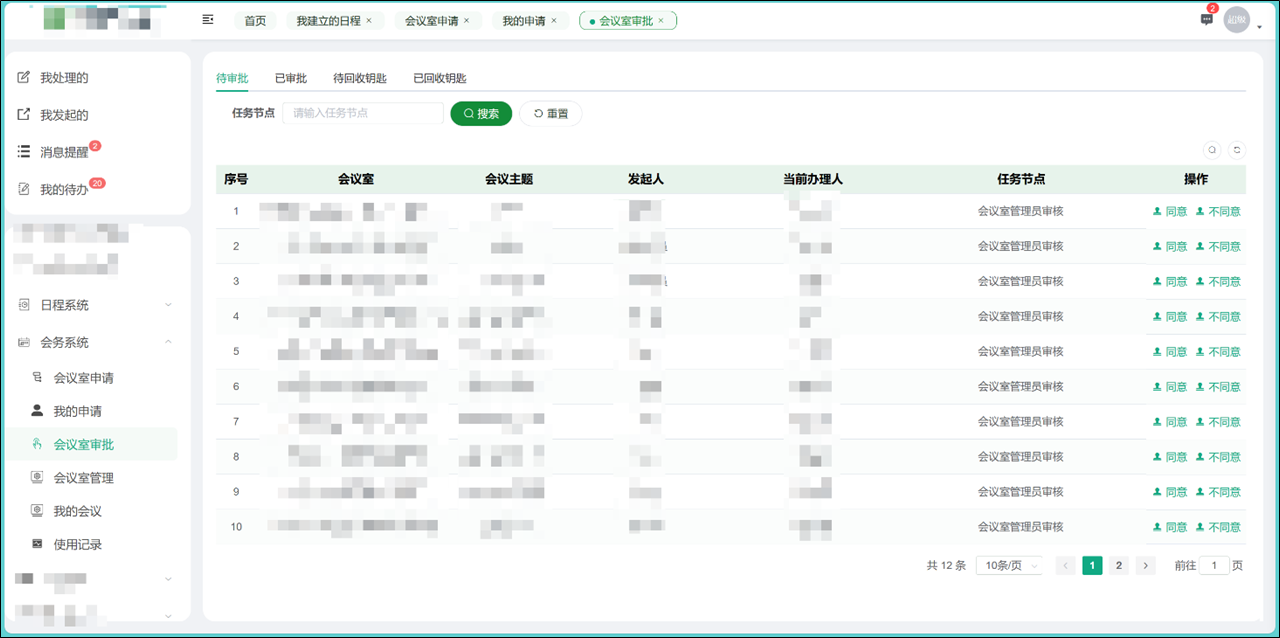This screenshot has height=638, width=1280.
Task: Switch to the 已审批 tab
Action: [291, 78]
